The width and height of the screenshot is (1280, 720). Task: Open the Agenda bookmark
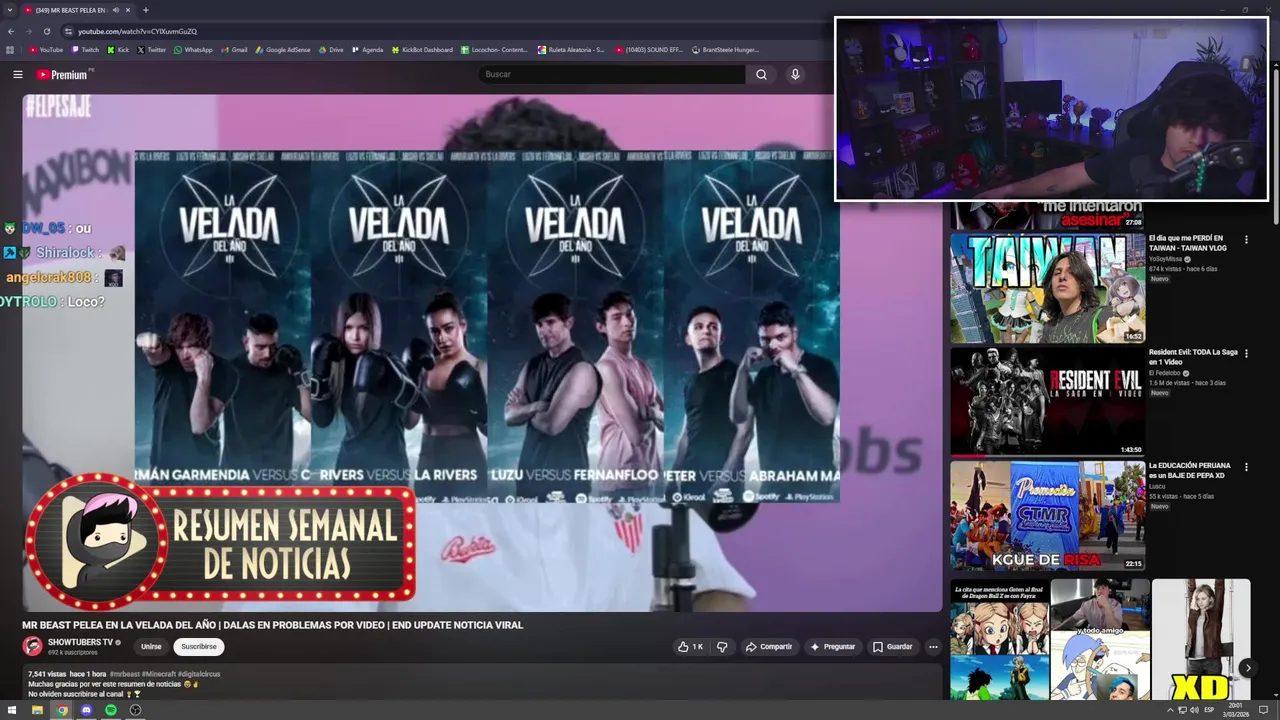(367, 49)
